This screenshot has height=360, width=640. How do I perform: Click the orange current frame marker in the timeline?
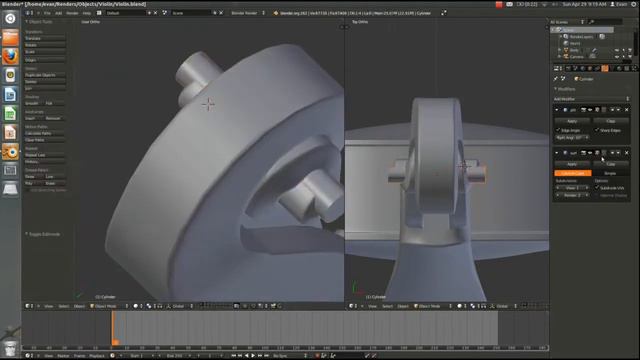tap(113, 329)
